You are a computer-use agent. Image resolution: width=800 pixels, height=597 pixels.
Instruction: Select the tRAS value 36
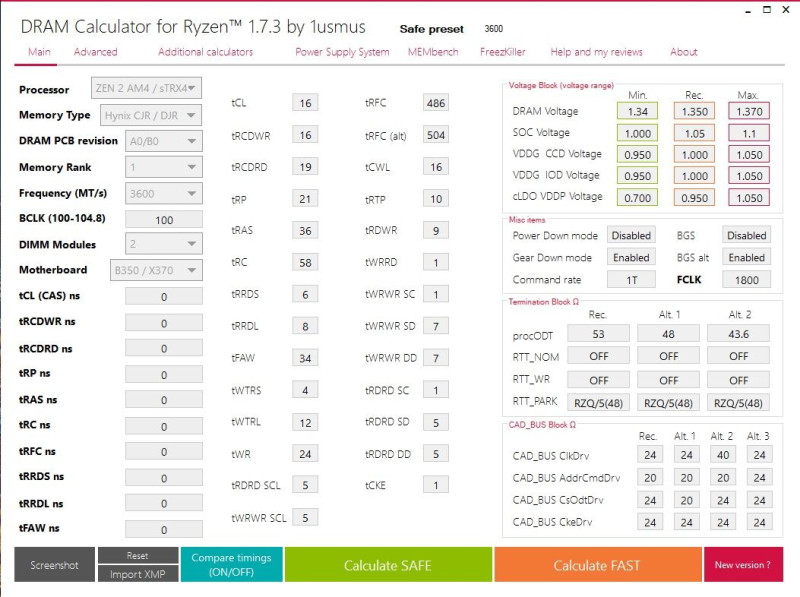[305, 231]
